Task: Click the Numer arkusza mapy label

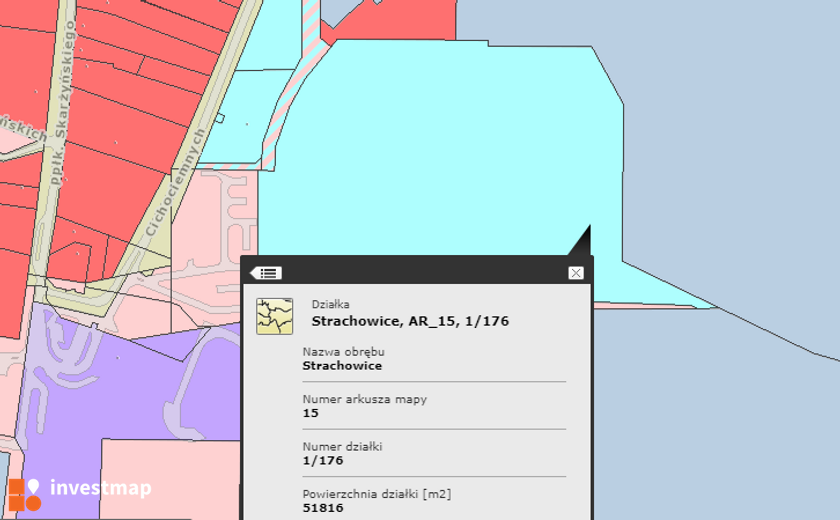Action: (365, 399)
